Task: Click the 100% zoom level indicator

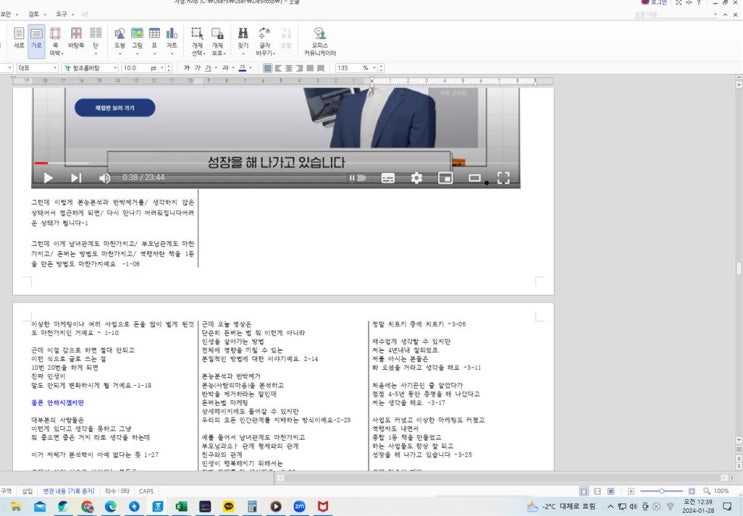Action: pos(721,491)
